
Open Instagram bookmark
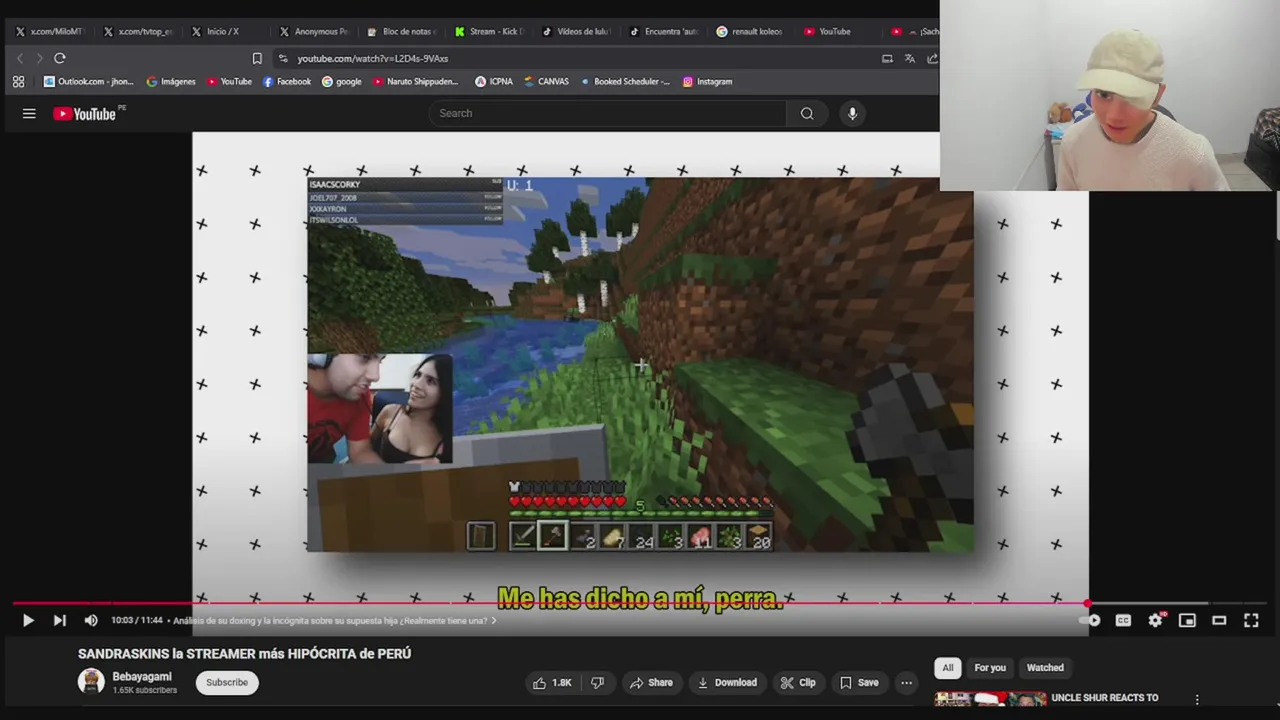(707, 82)
